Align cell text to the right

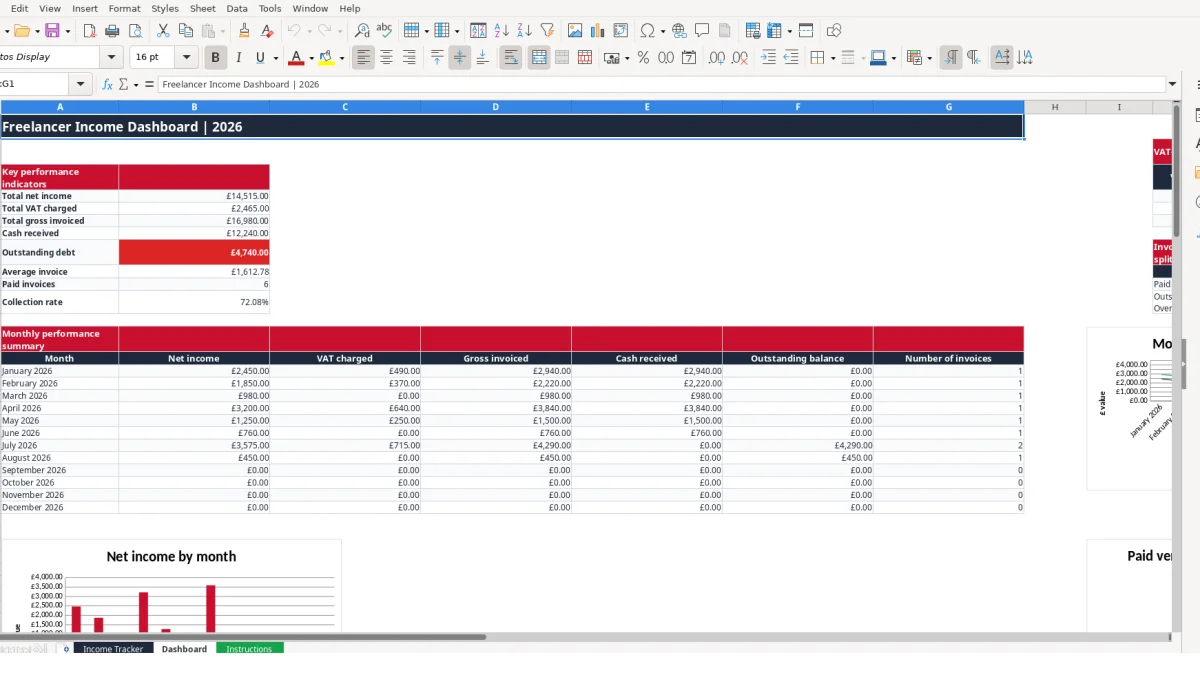pyautogui.click(x=409, y=58)
